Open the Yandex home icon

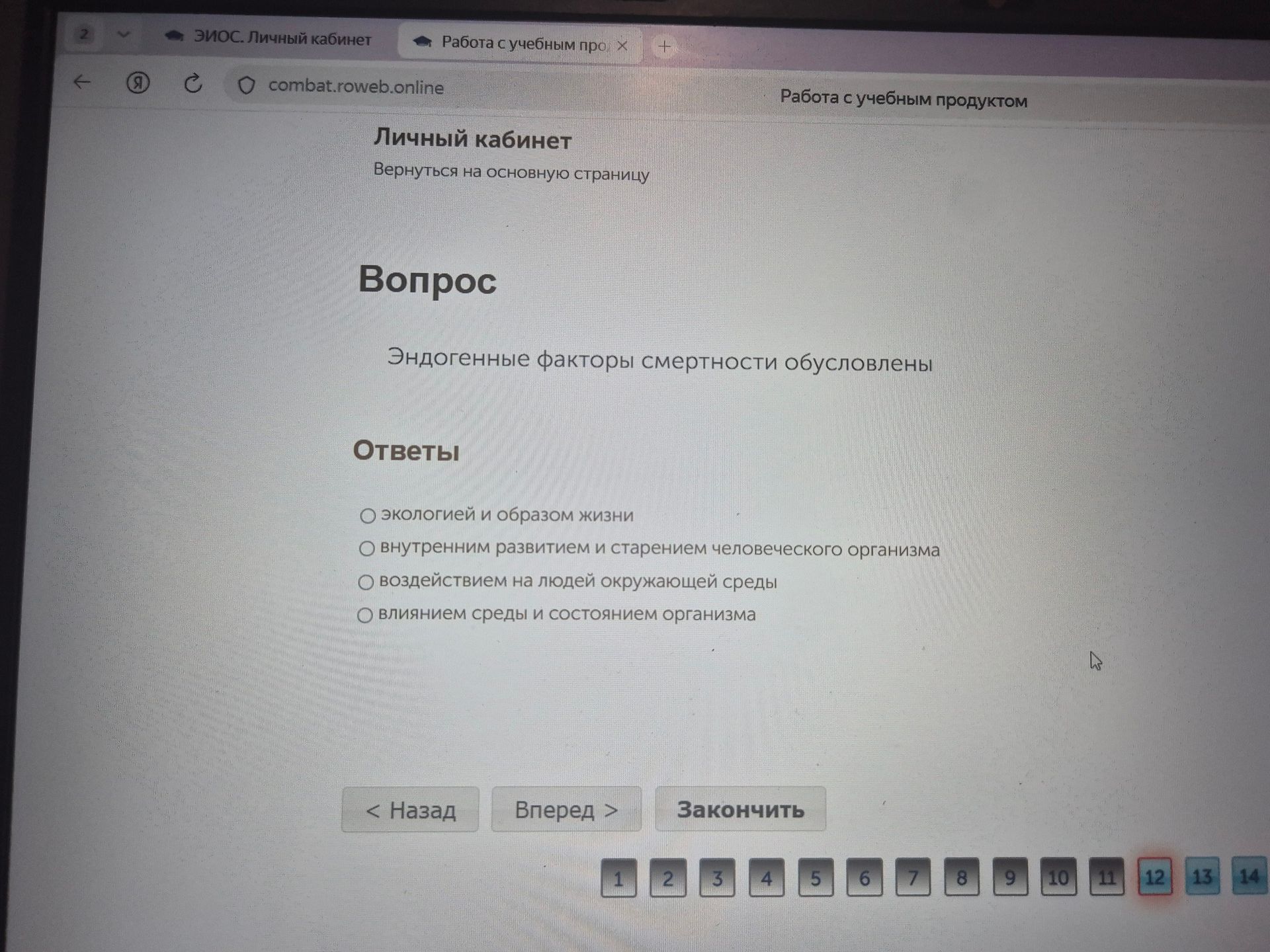pos(138,83)
